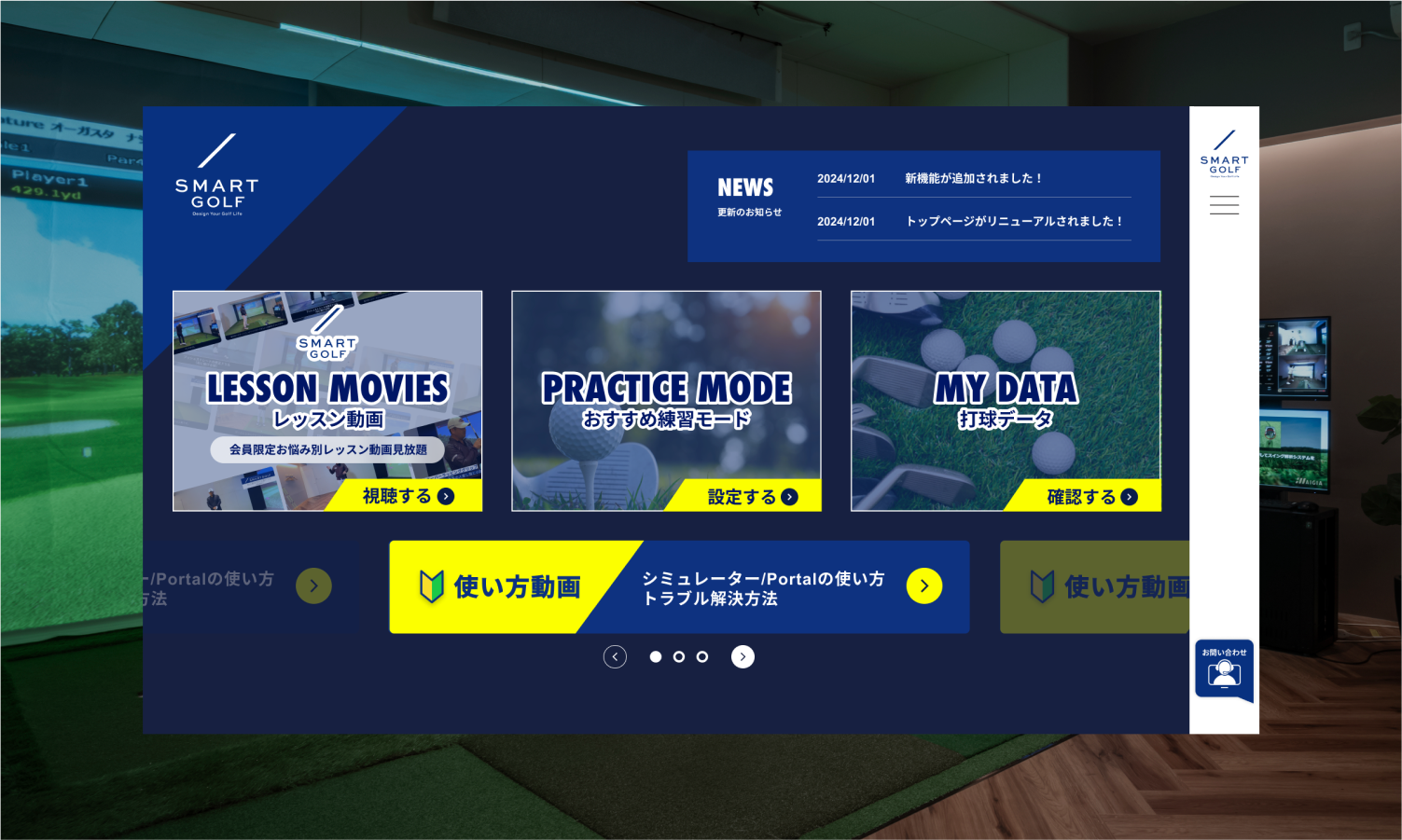Screen dimensions: 1402x840
Task: Click the 確認する button
Action: 1084,497
